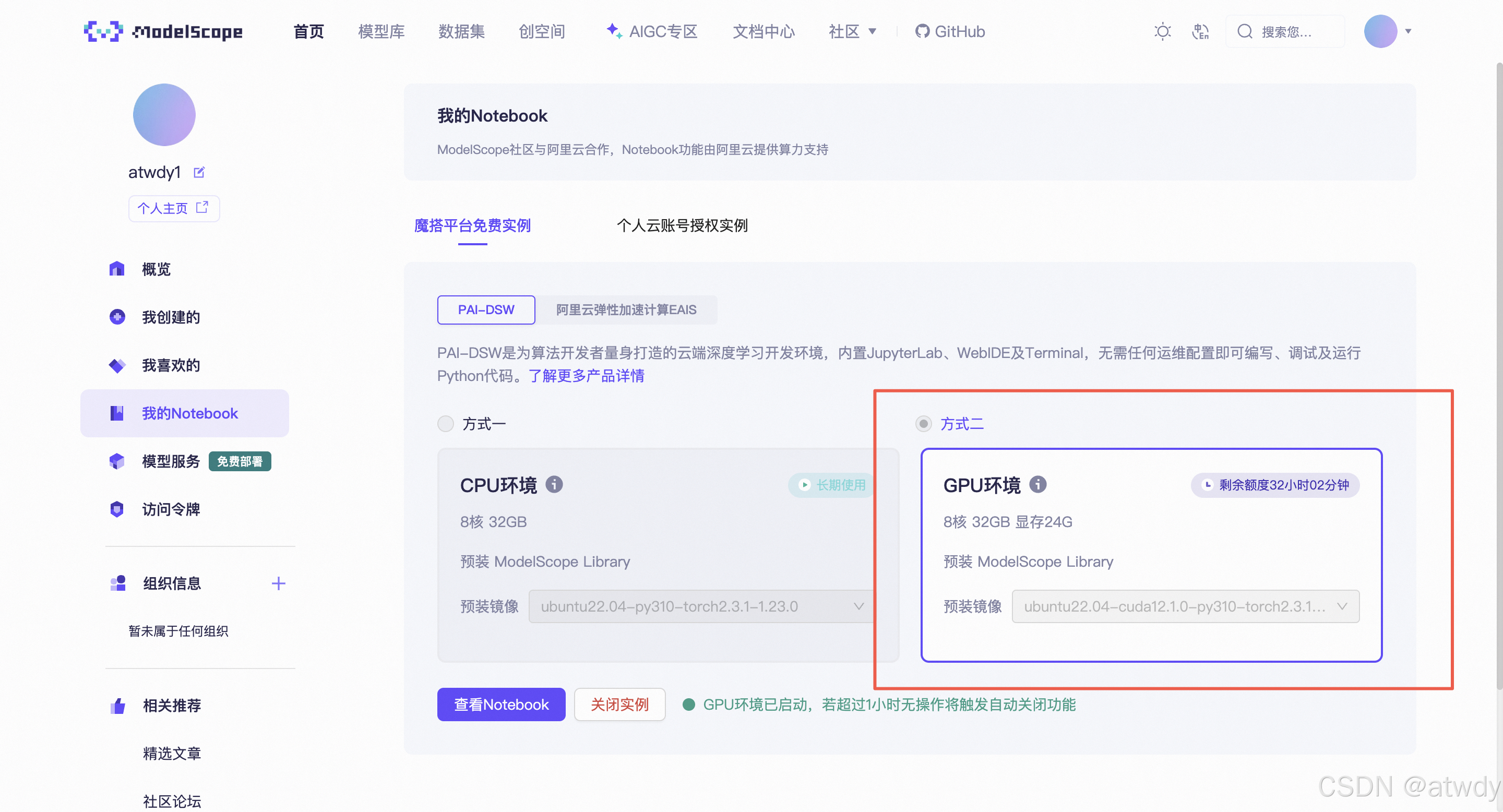Viewport: 1503px width, 812px height.
Task: Click the 关闭实例 button
Action: click(619, 704)
